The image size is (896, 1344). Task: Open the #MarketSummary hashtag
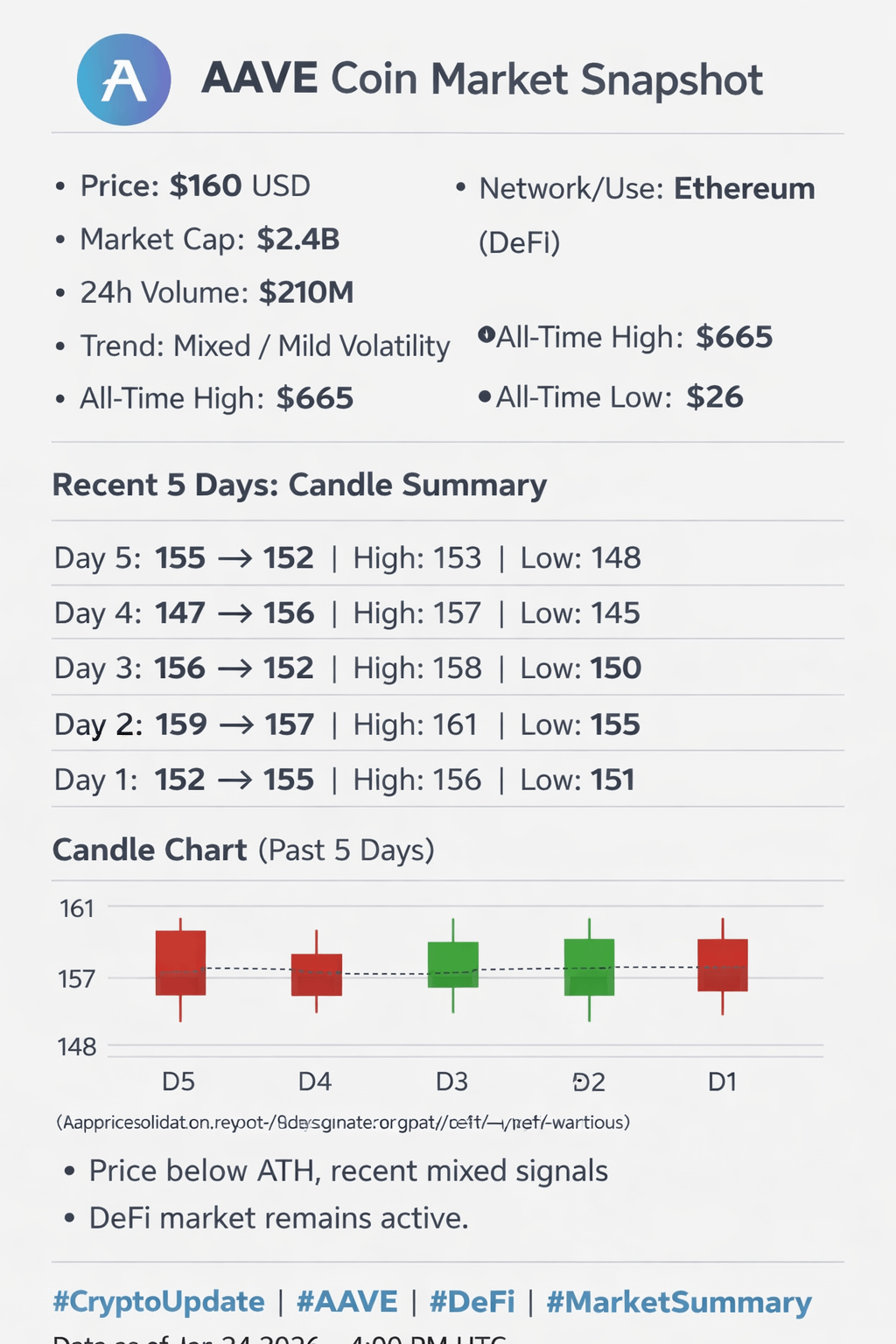(679, 1302)
